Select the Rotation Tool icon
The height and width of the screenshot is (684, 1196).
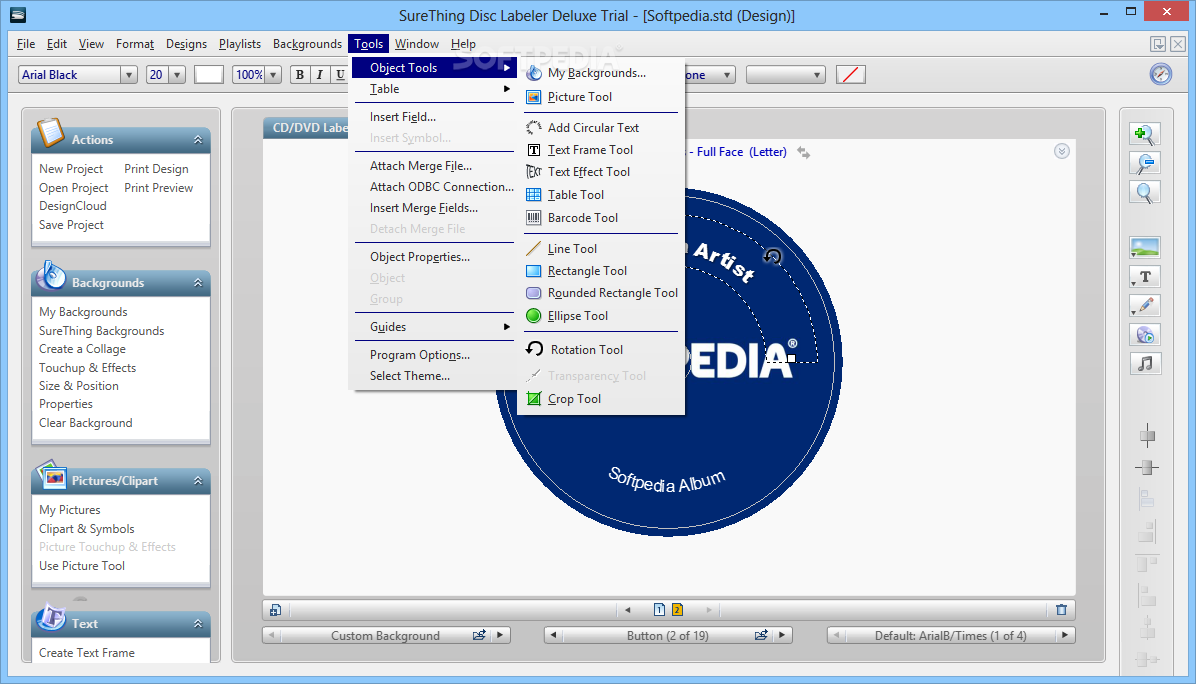535,349
